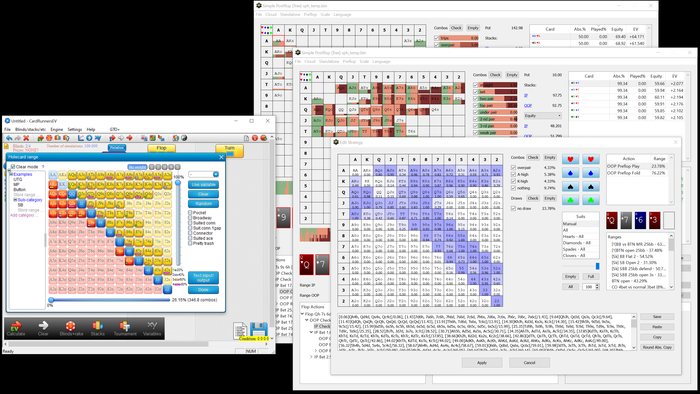Screen dimensions: 700x394
Task: Click the blue undo arrow in CardRunnersEV toolbar
Action: coord(8,138)
